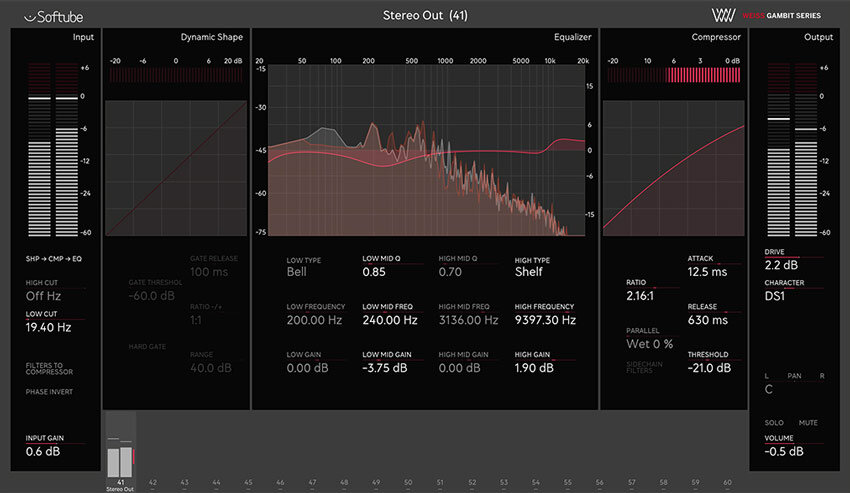
Task: Open the High Type Shelf selector
Action: pos(528,271)
